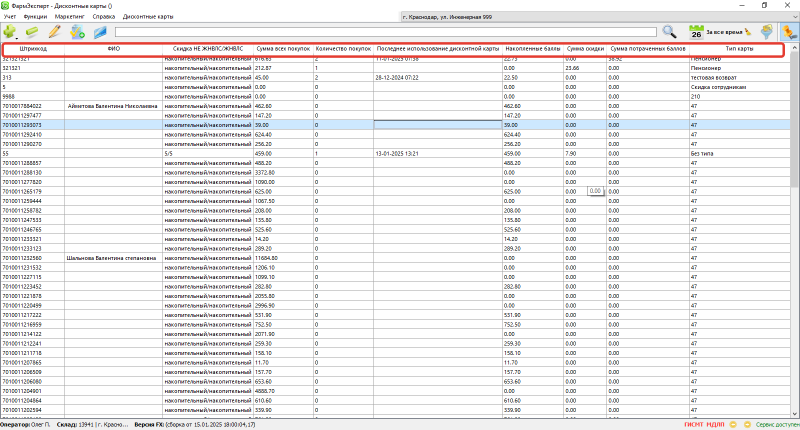This screenshot has width=800, height=430.
Task: Click the blue card toolbar icon
Action: tap(100, 33)
